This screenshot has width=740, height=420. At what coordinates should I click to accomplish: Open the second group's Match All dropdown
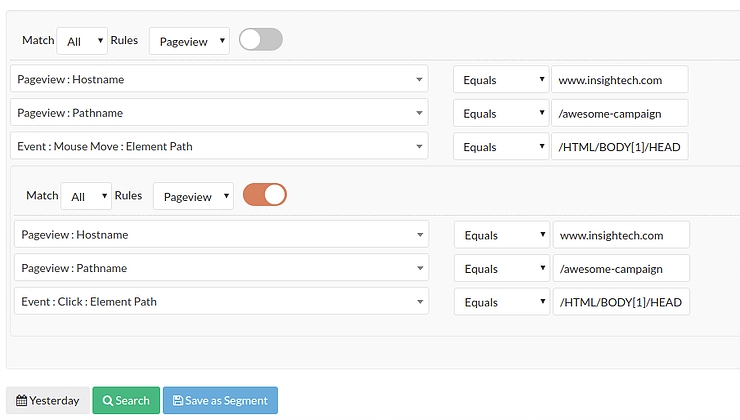click(86, 196)
